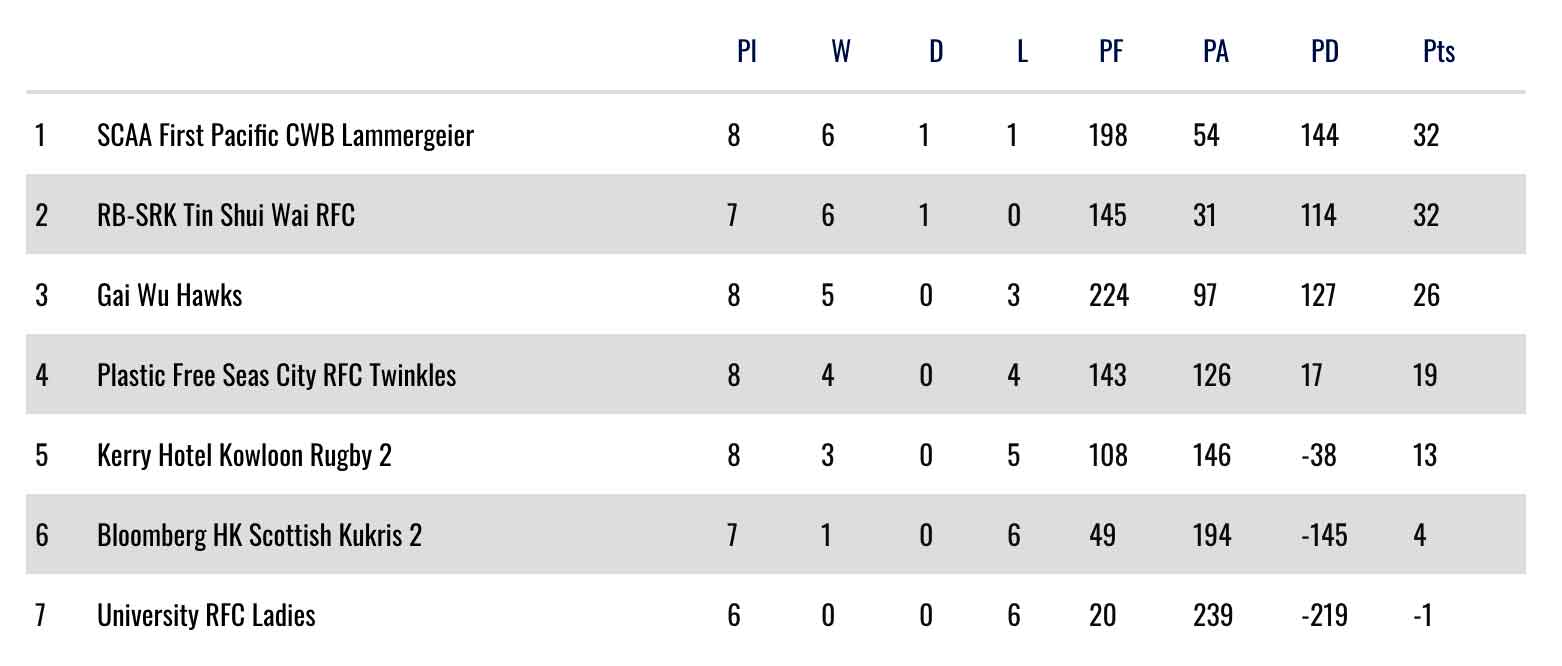This screenshot has width=1562, height=666.
Task: Click Kerry Hotel Kowloon Rugby 2
Action: (x=244, y=455)
